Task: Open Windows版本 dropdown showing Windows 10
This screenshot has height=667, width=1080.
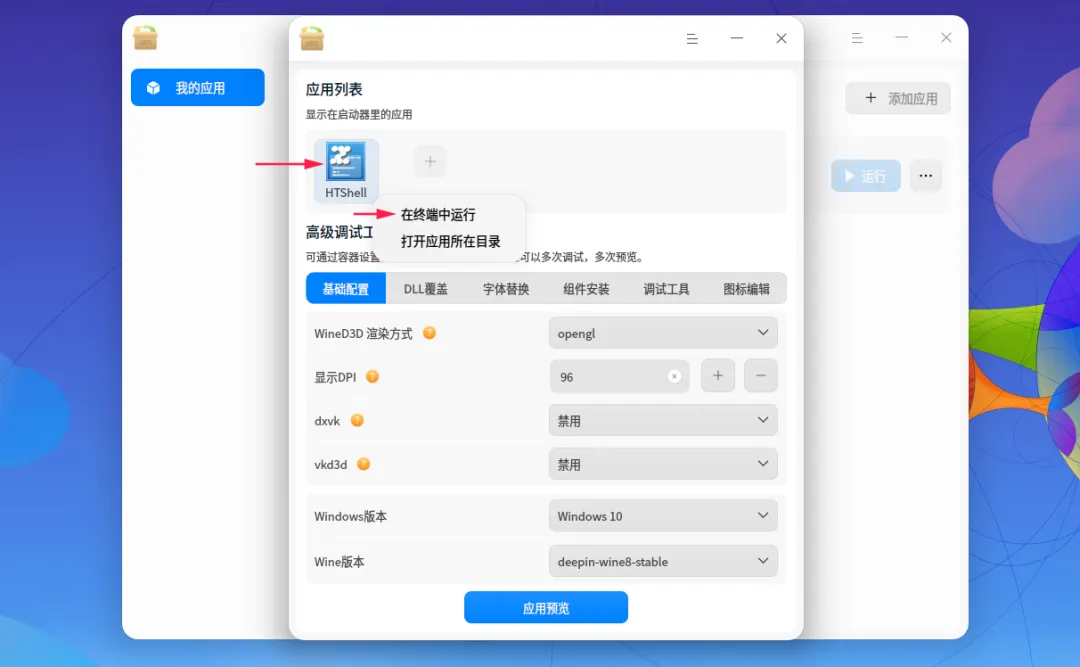Action: click(663, 515)
